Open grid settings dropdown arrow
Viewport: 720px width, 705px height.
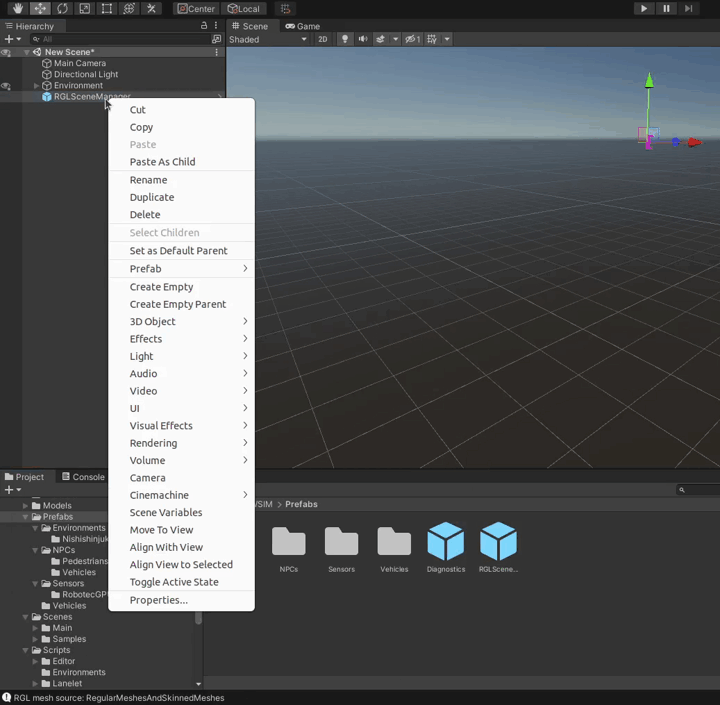447,39
